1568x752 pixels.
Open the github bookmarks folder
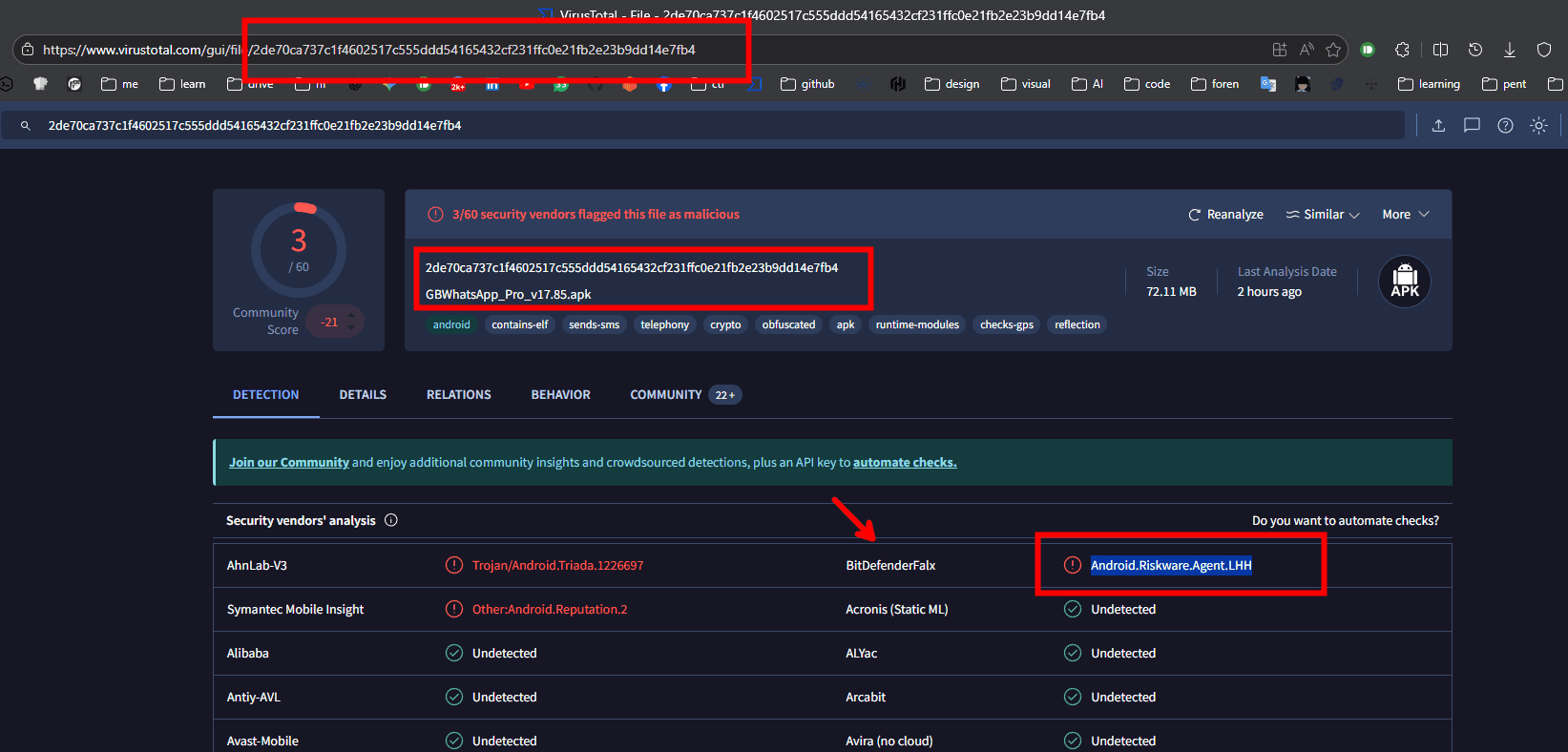[x=807, y=84]
